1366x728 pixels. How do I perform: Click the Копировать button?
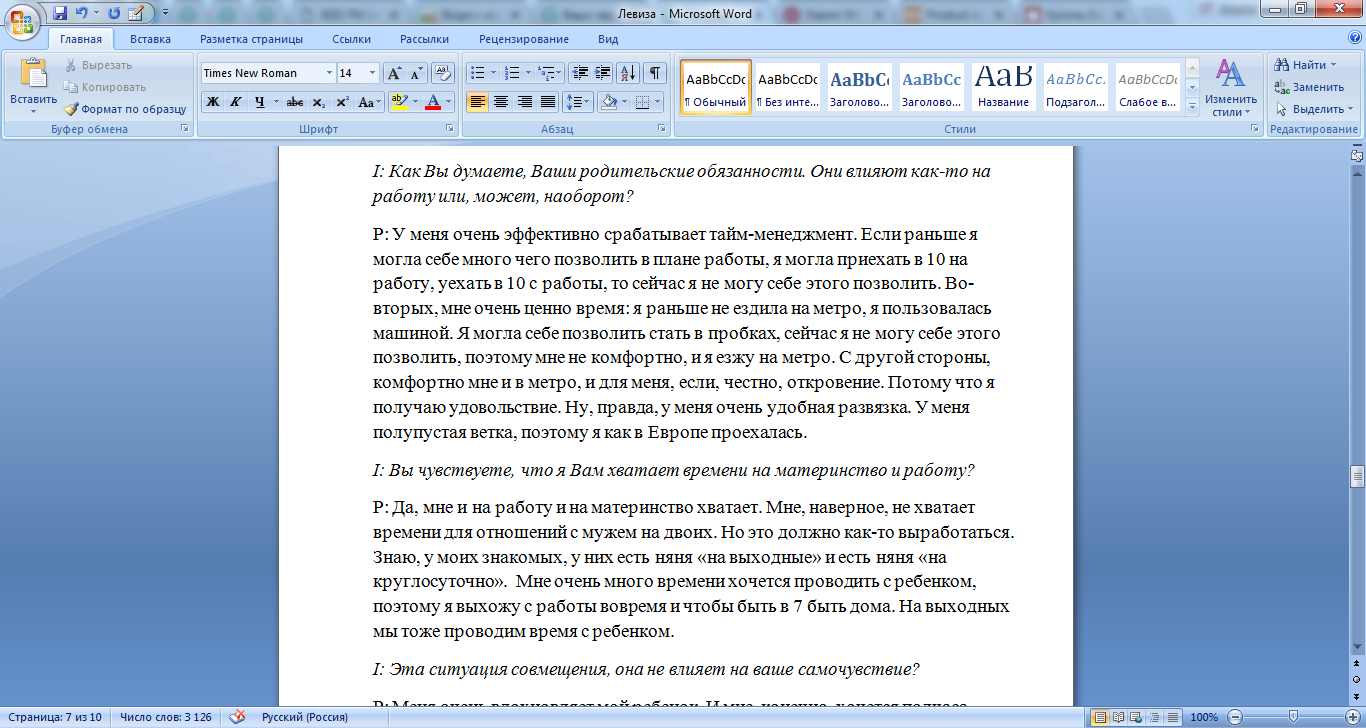pyautogui.click(x=105, y=87)
